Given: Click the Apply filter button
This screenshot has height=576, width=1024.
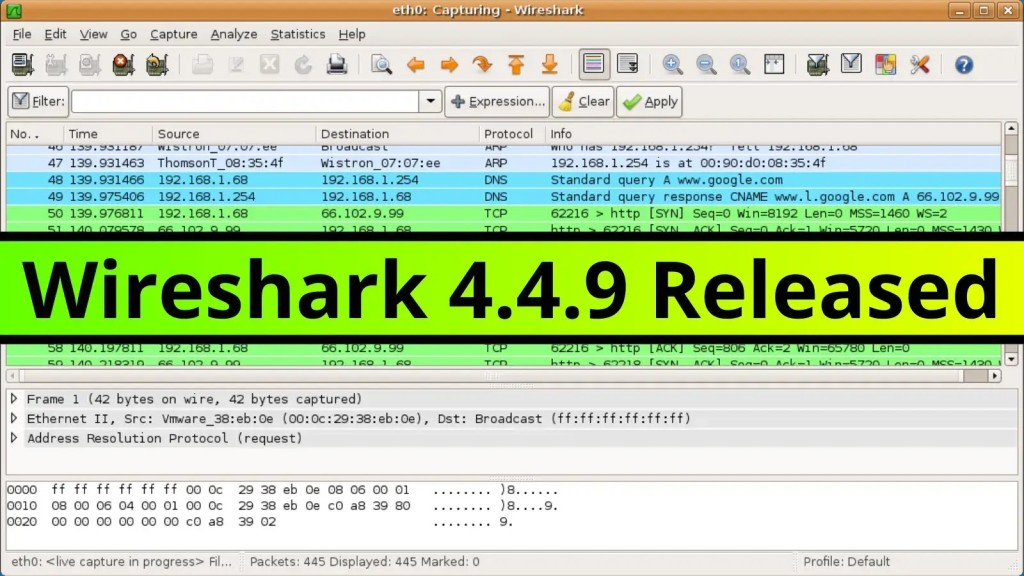Looking at the screenshot, I should point(649,101).
